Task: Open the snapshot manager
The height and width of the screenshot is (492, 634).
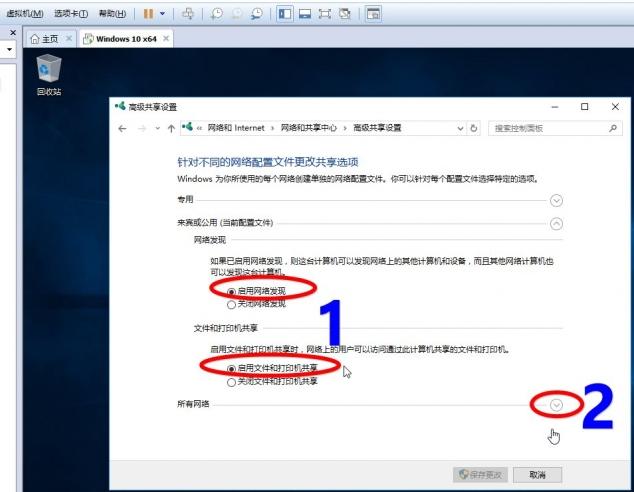Action: pos(256,14)
